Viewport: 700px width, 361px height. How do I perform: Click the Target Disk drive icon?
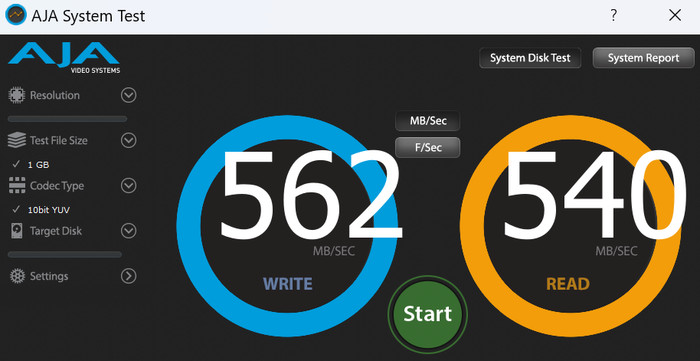(17, 231)
